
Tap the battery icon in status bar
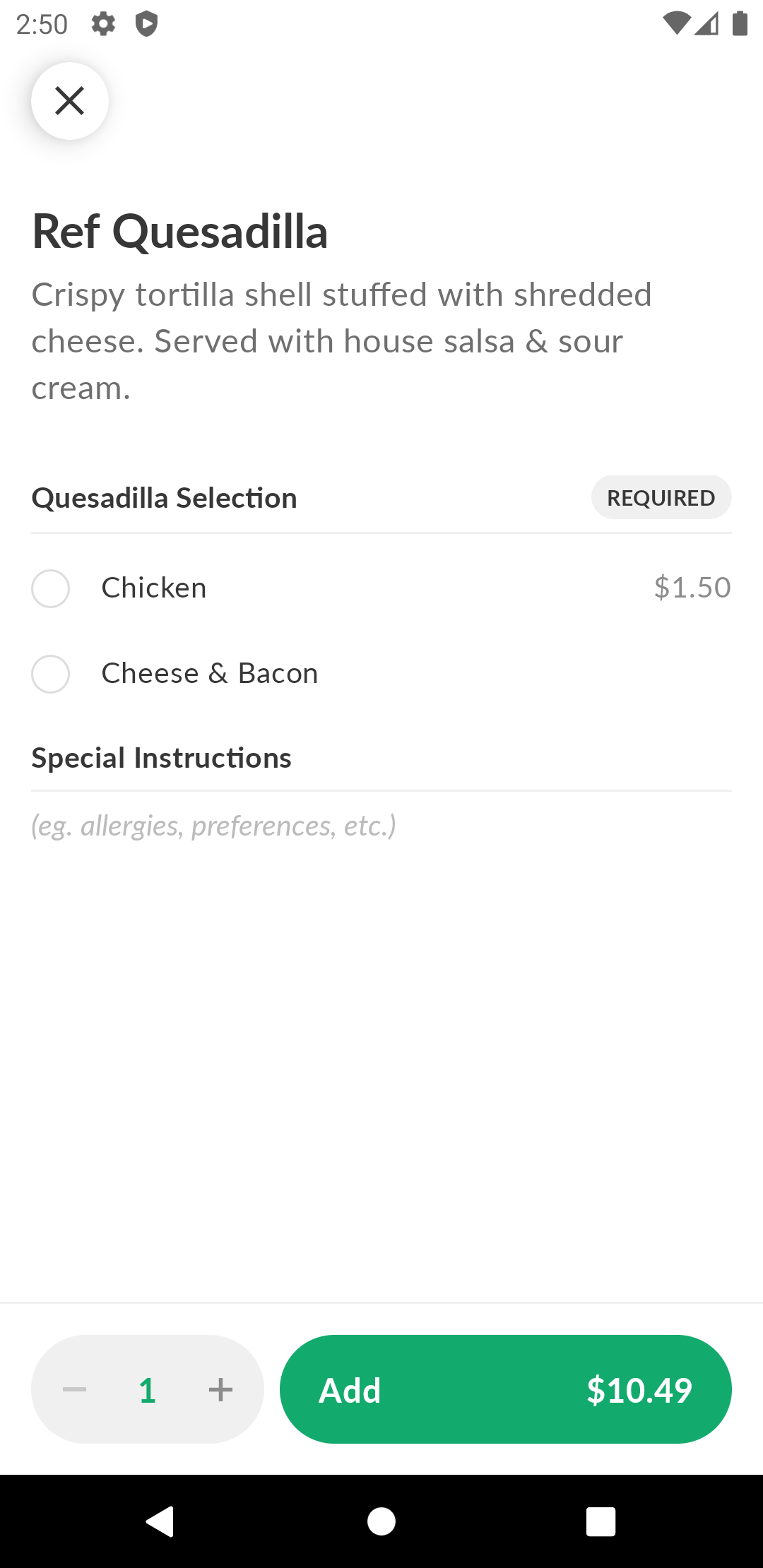point(740,24)
